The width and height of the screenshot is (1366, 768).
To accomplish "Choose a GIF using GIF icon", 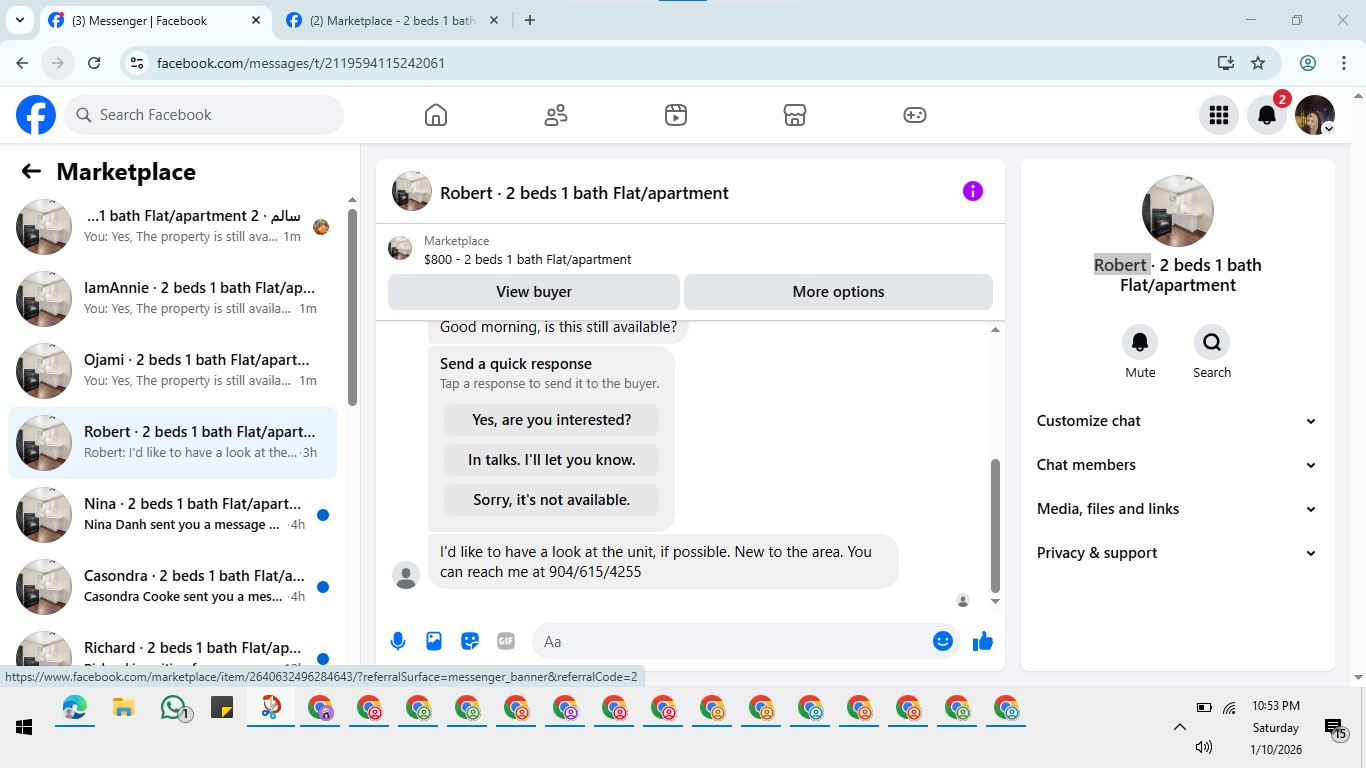I will [506, 641].
